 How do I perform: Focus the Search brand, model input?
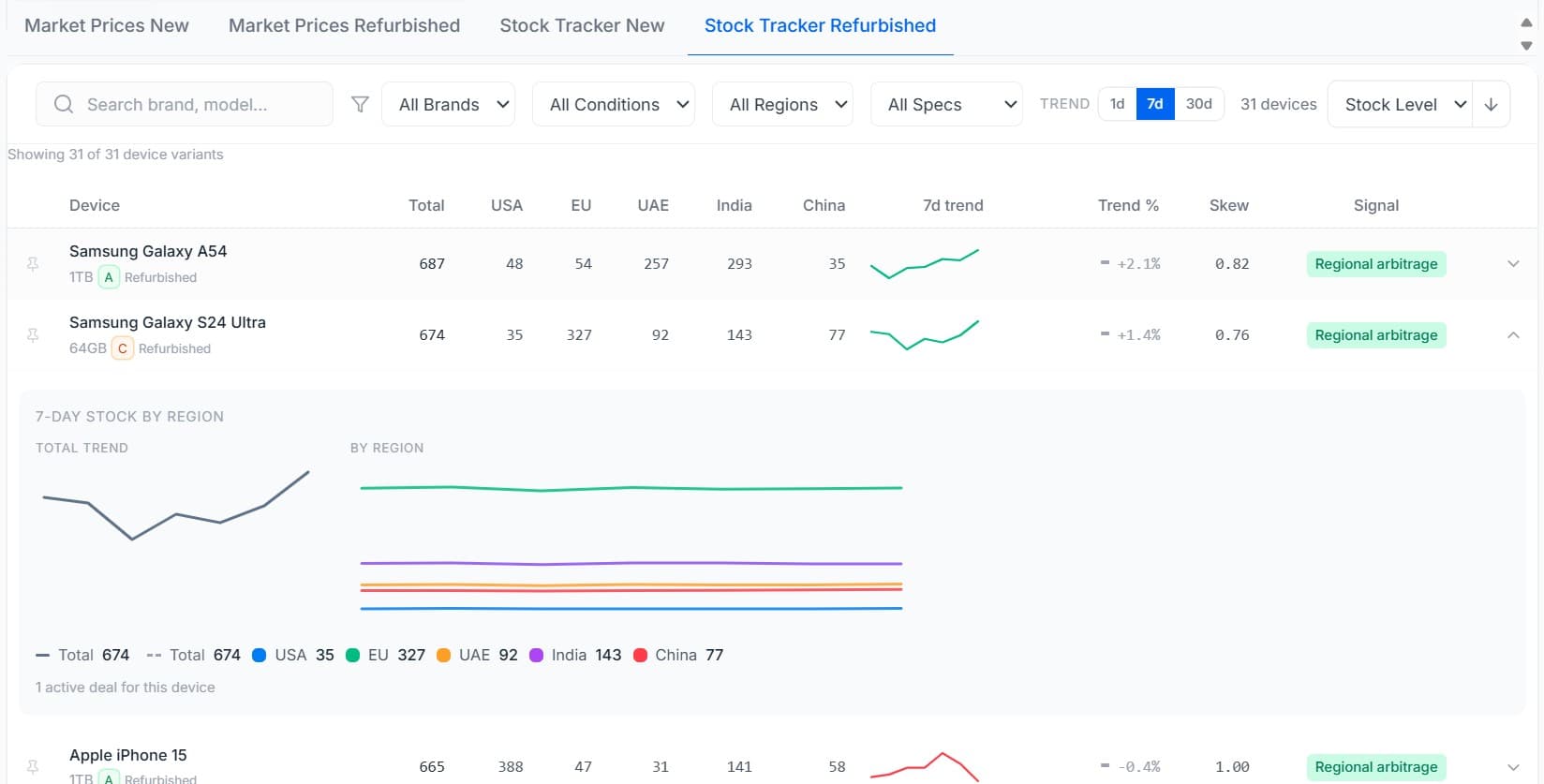185,104
